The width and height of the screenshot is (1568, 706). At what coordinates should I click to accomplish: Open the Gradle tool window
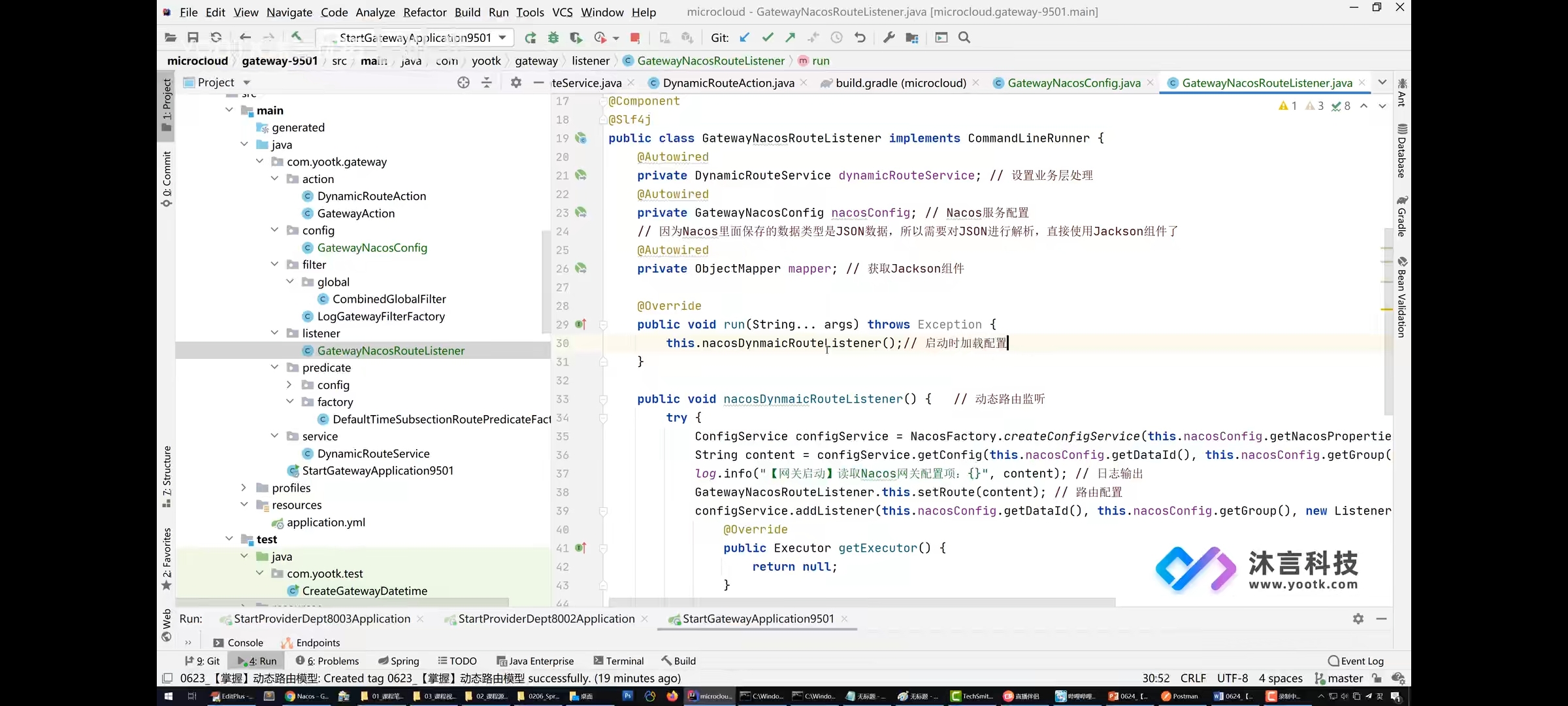point(1401,216)
